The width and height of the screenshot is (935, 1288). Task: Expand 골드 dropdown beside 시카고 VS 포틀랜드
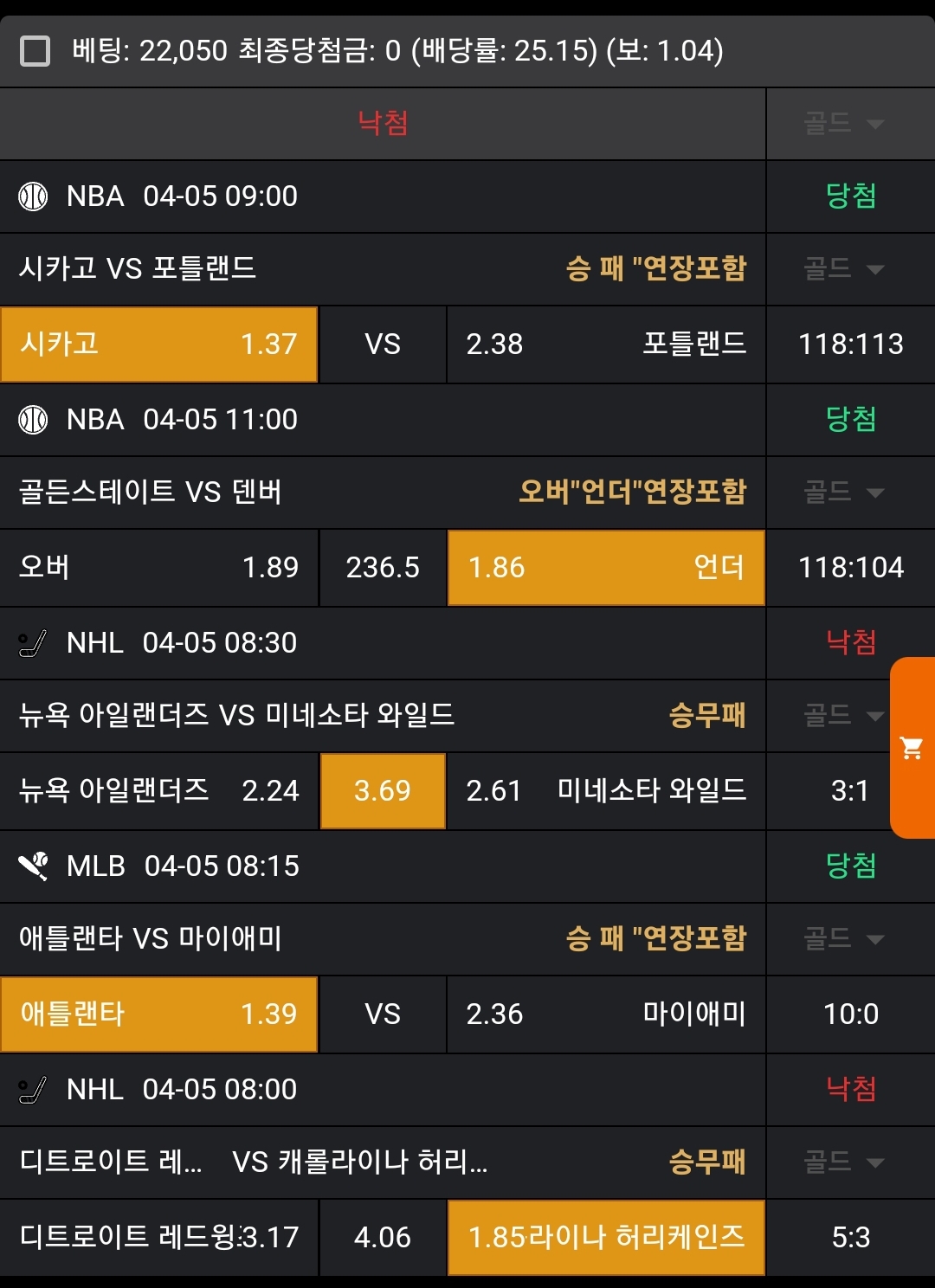tap(844, 269)
